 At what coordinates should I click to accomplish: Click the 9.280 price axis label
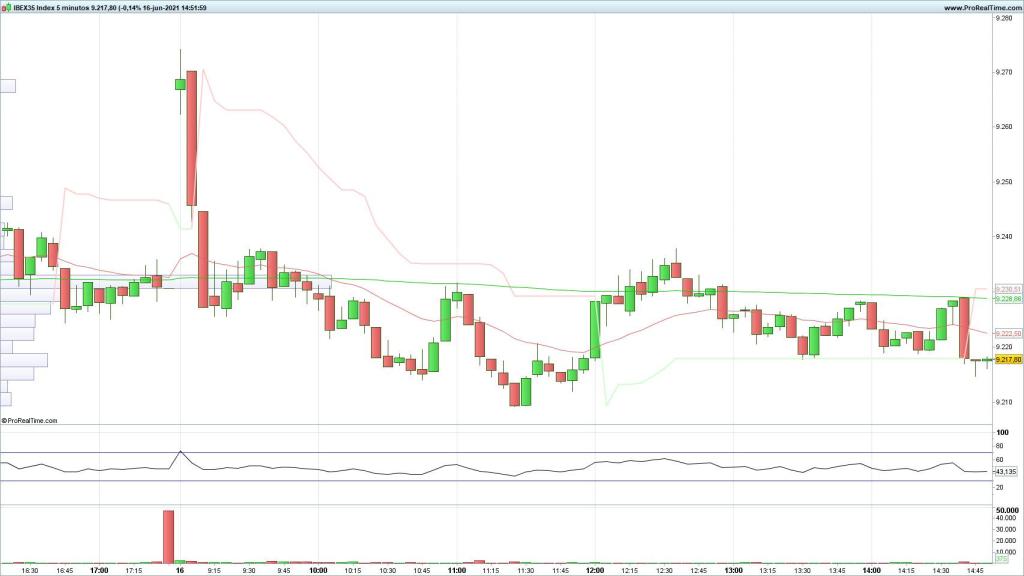point(1004,18)
